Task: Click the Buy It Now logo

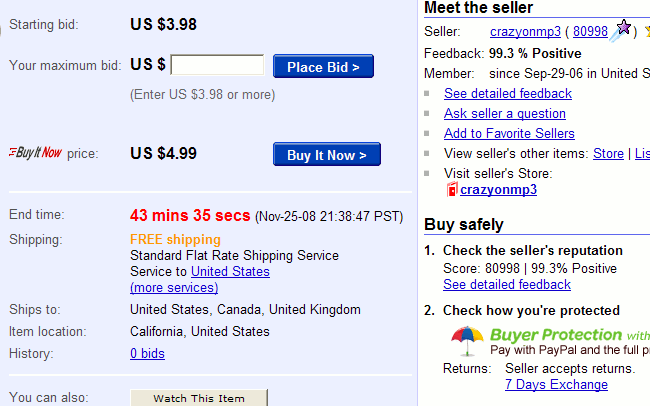Action: [x=35, y=153]
